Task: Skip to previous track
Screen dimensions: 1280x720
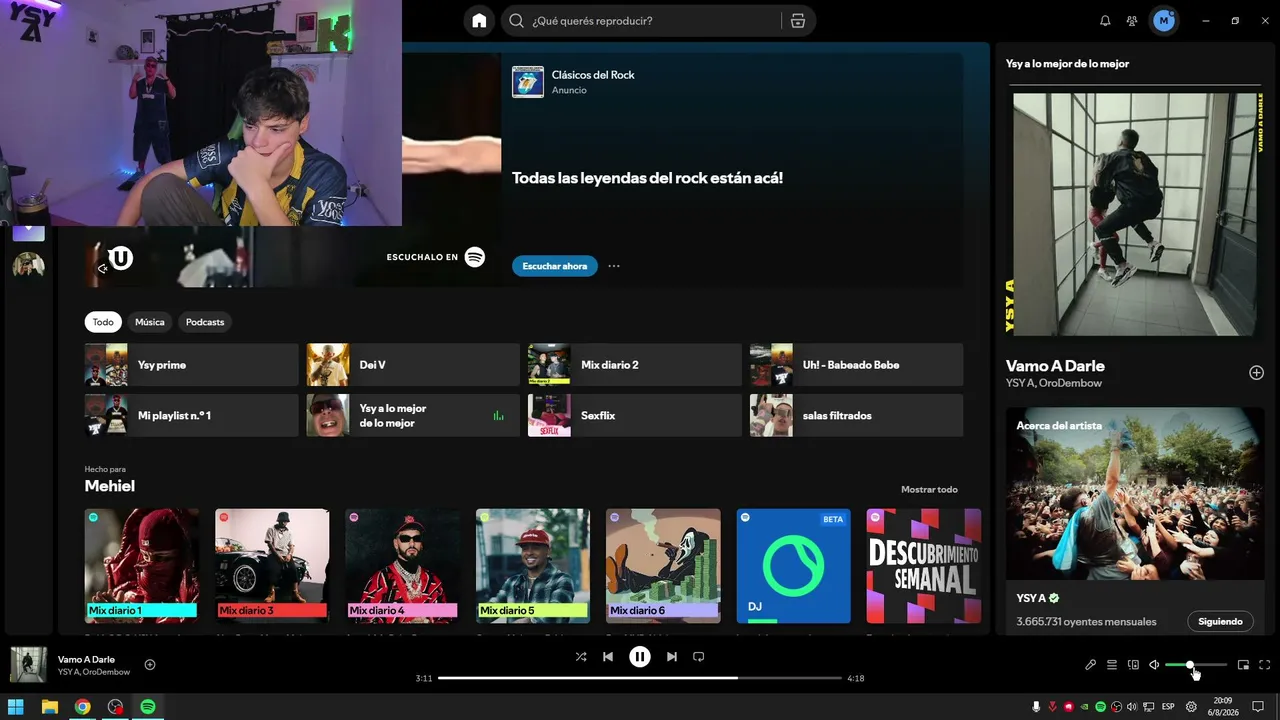Action: [x=608, y=657]
